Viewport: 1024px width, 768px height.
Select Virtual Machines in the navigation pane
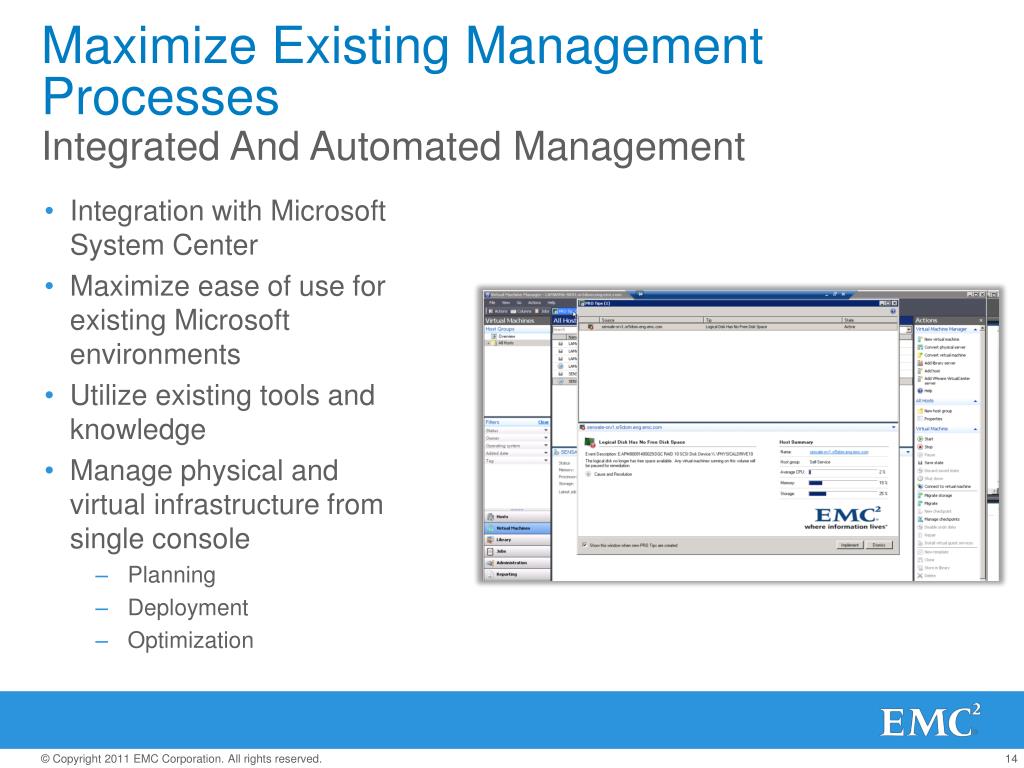(x=517, y=528)
